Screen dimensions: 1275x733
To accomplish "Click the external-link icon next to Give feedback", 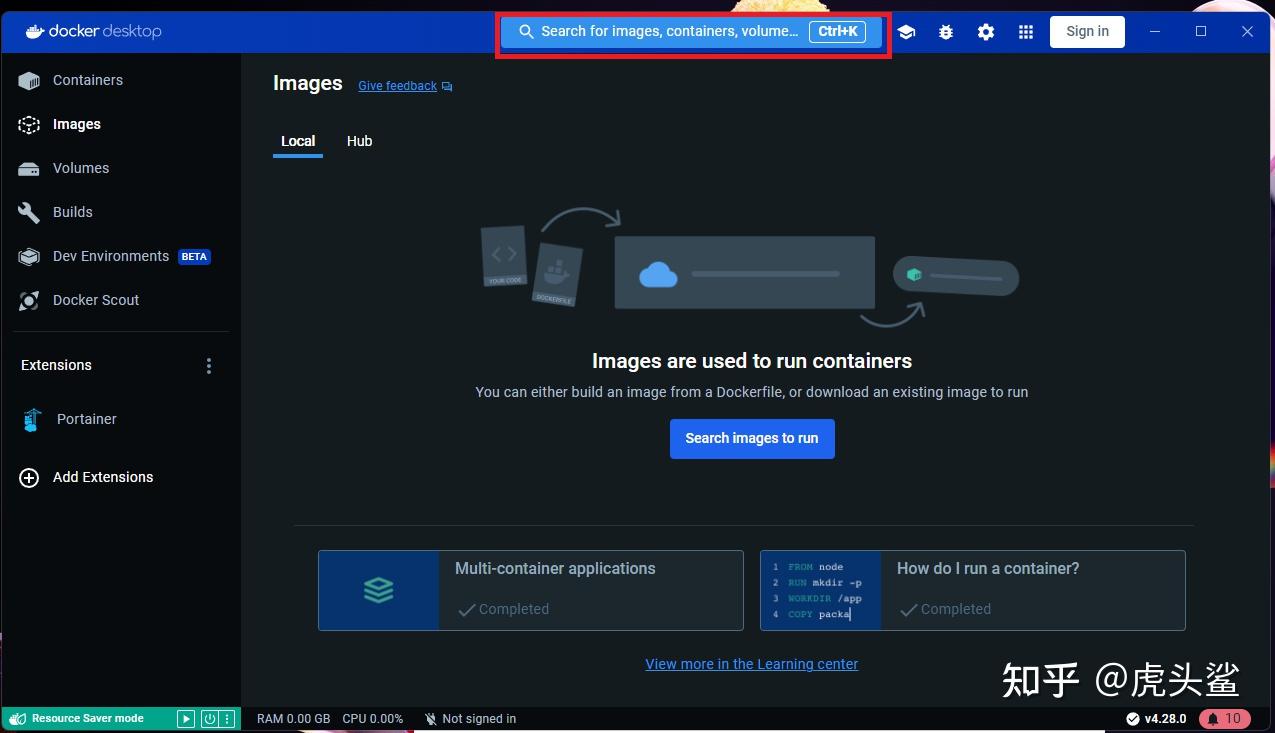I will point(447,86).
